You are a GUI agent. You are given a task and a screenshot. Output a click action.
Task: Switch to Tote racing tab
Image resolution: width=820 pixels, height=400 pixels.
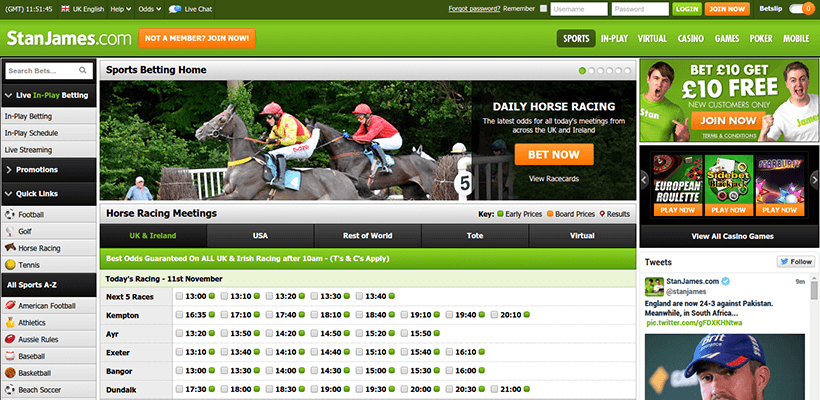coord(475,236)
